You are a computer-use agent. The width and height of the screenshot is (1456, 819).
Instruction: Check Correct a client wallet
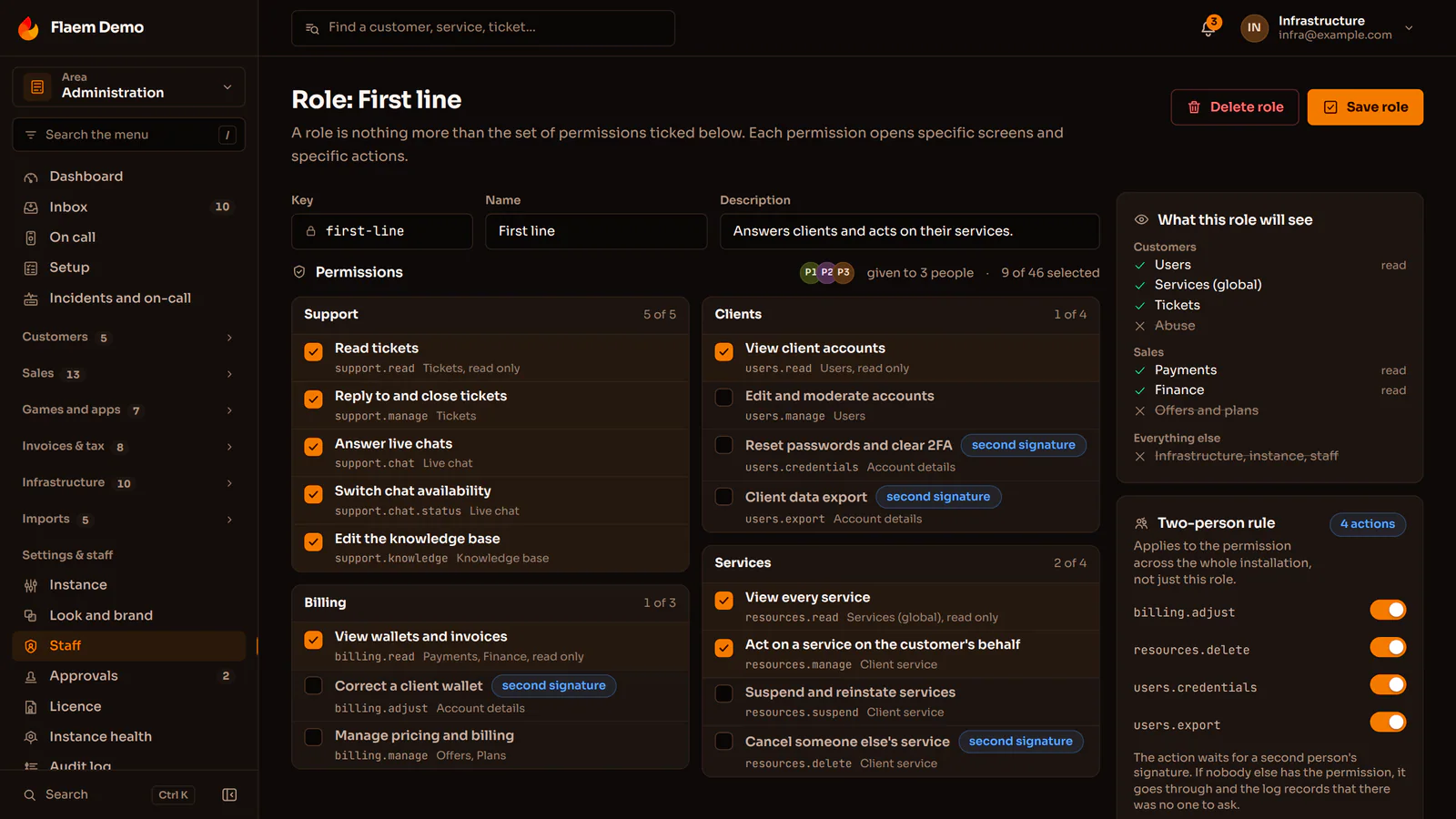[313, 686]
